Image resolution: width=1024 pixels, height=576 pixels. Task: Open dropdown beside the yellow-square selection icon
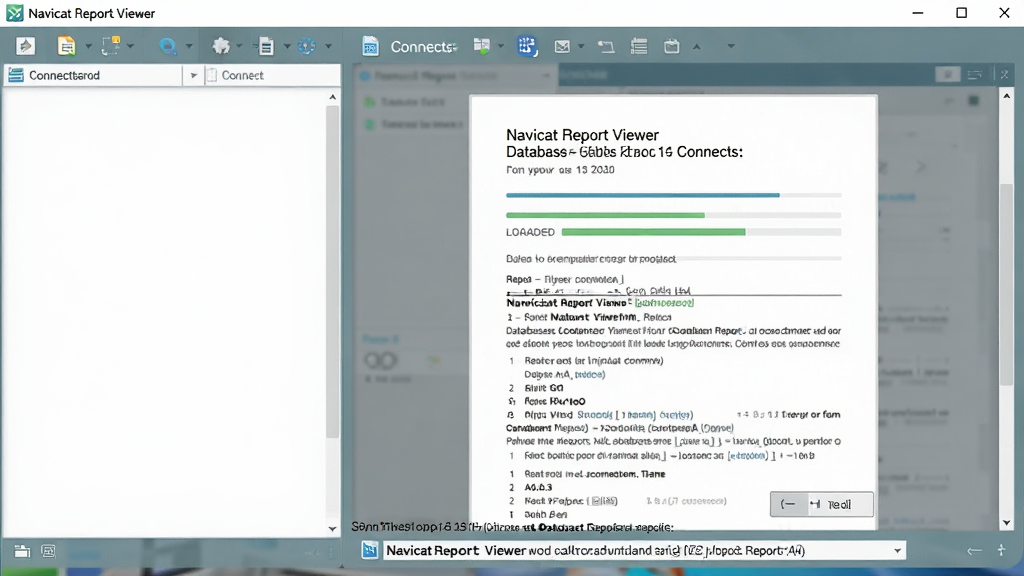(131, 46)
